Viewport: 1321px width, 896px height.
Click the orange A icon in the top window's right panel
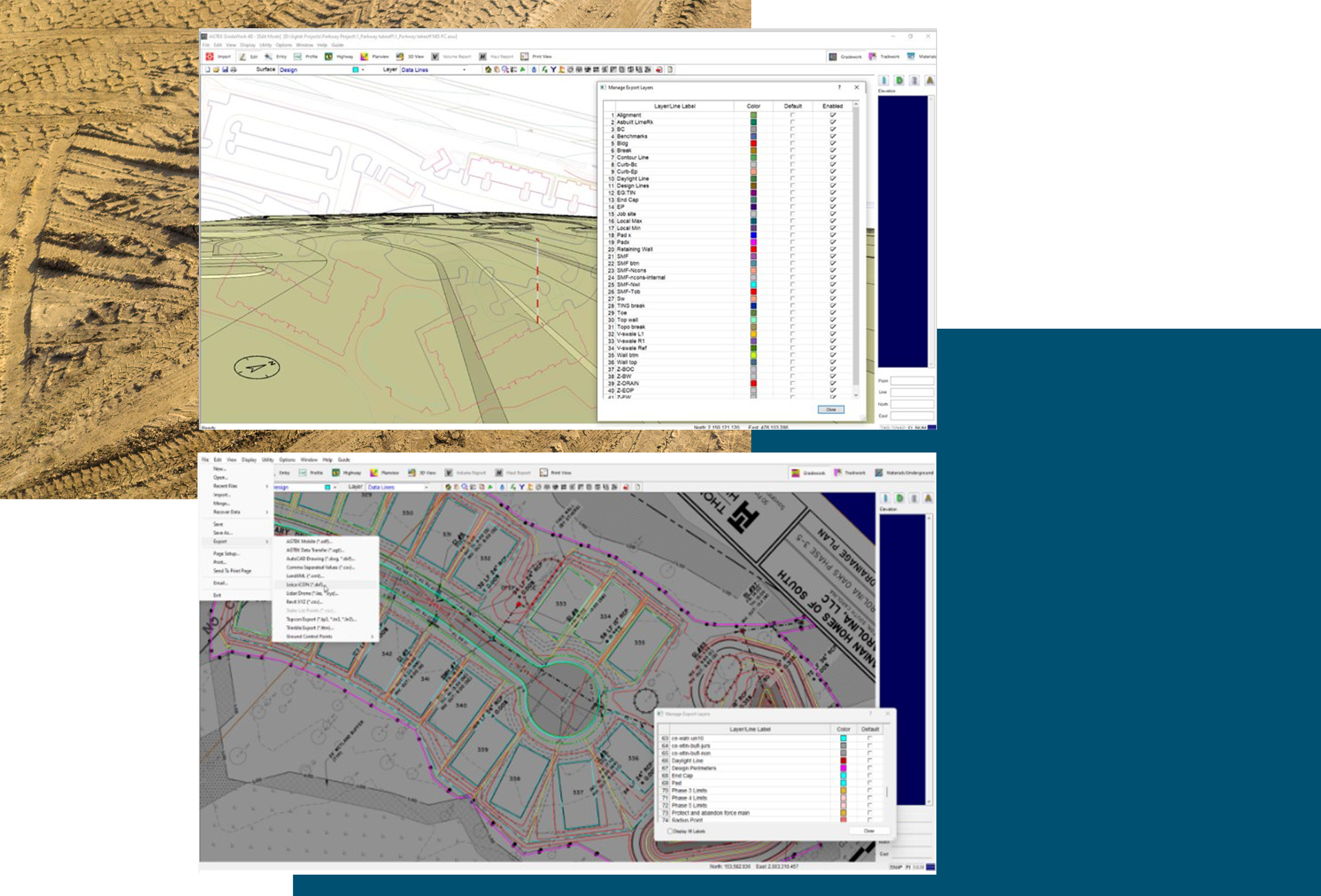pos(930,80)
